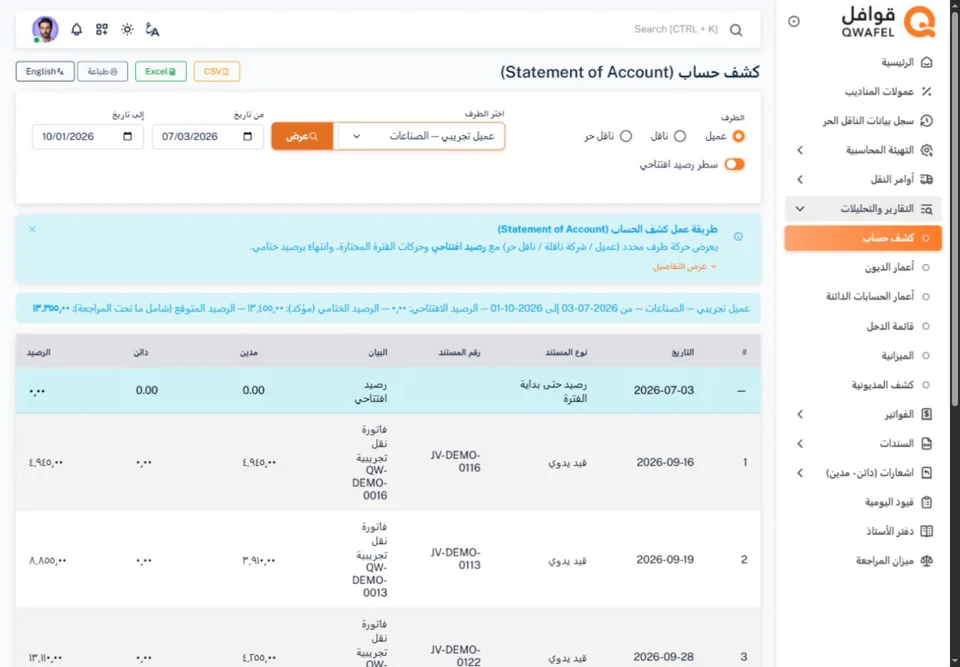Click the date cell 2026-09-16
This screenshot has height=667, width=960.
tap(665, 462)
